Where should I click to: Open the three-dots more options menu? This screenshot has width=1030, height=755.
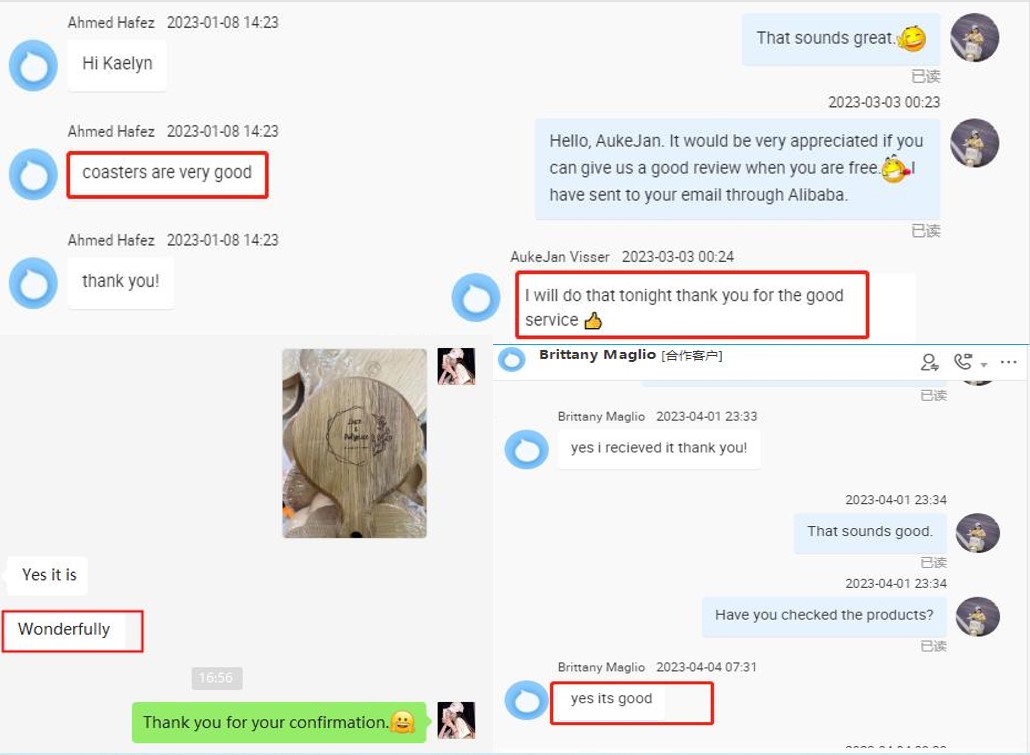[1008, 362]
